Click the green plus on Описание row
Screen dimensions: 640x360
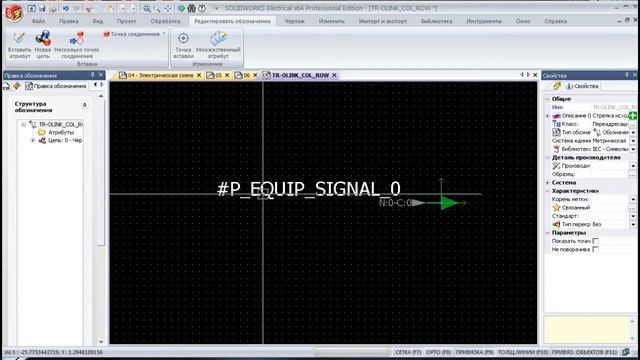click(633, 116)
